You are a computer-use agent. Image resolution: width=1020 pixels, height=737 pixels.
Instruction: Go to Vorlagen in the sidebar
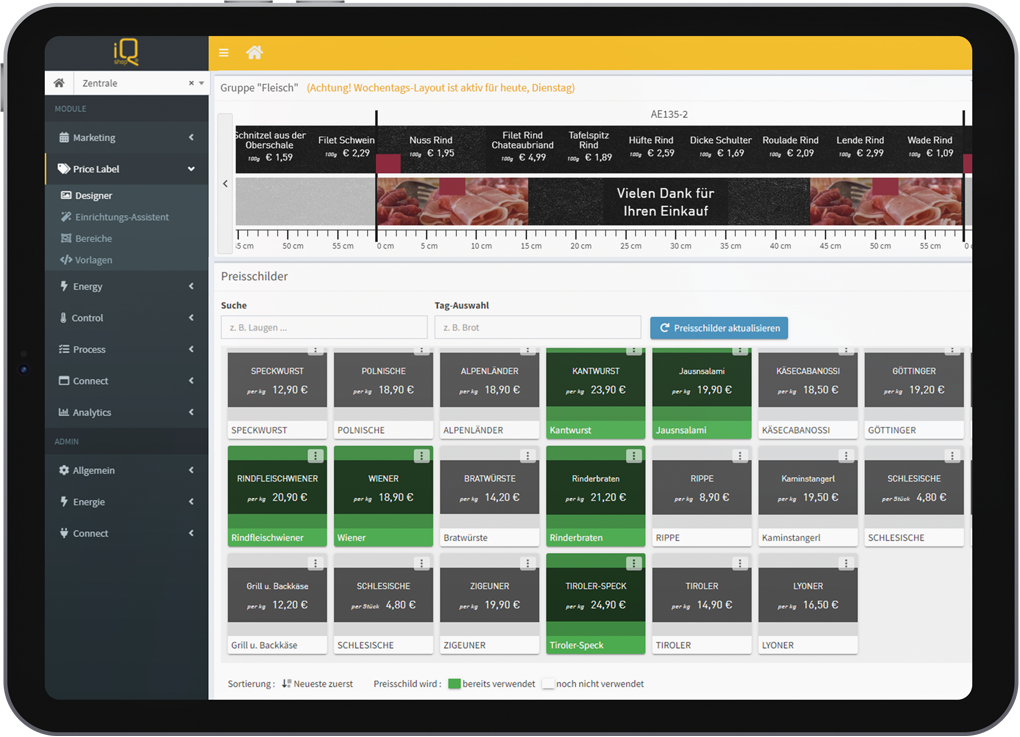coord(93,260)
